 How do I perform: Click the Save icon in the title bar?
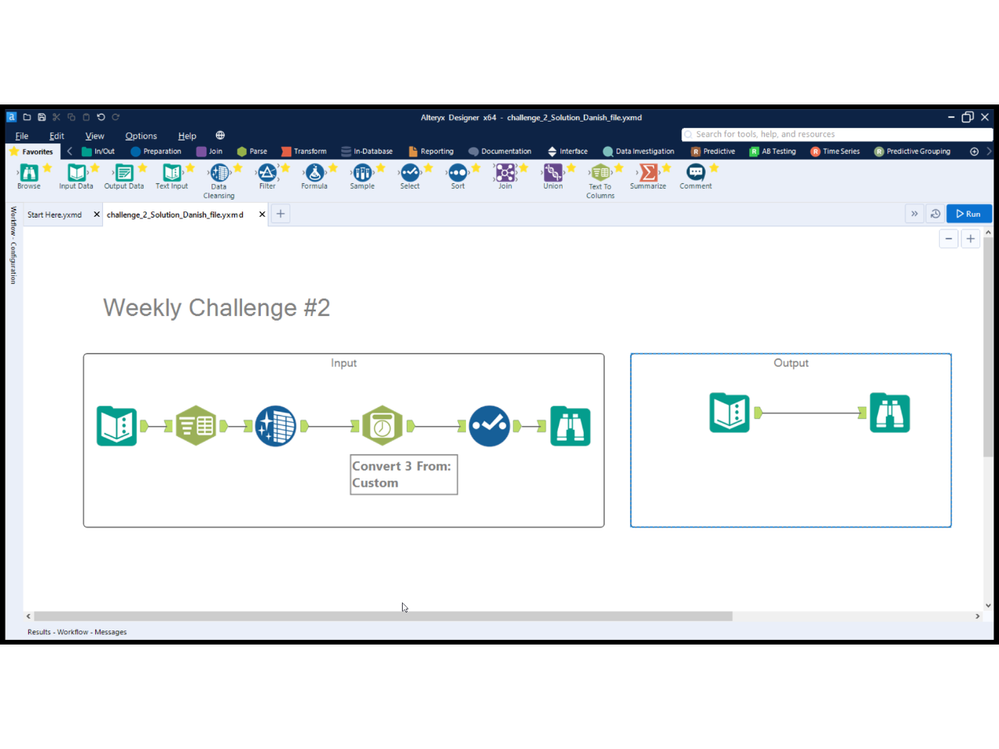(41, 117)
